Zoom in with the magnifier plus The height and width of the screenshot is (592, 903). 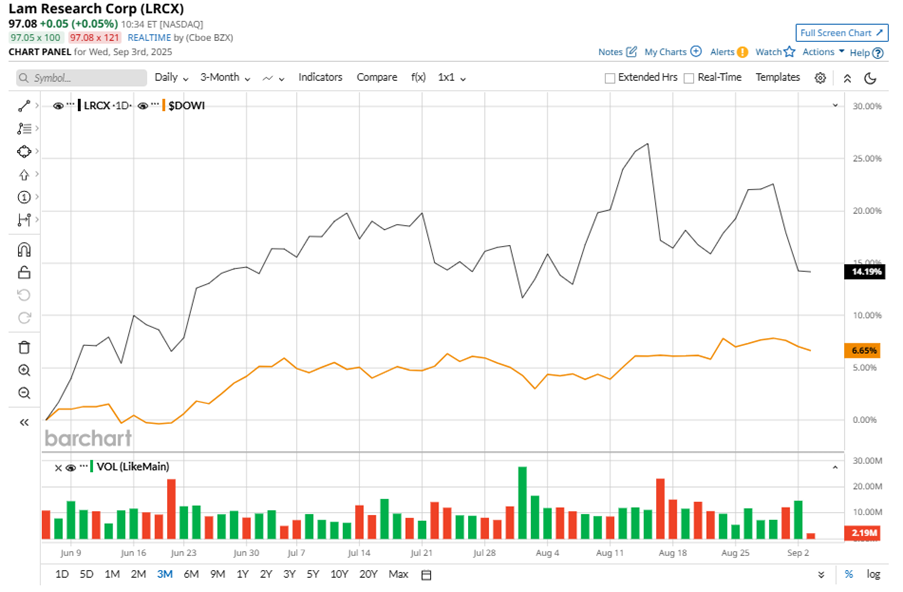coord(24,370)
